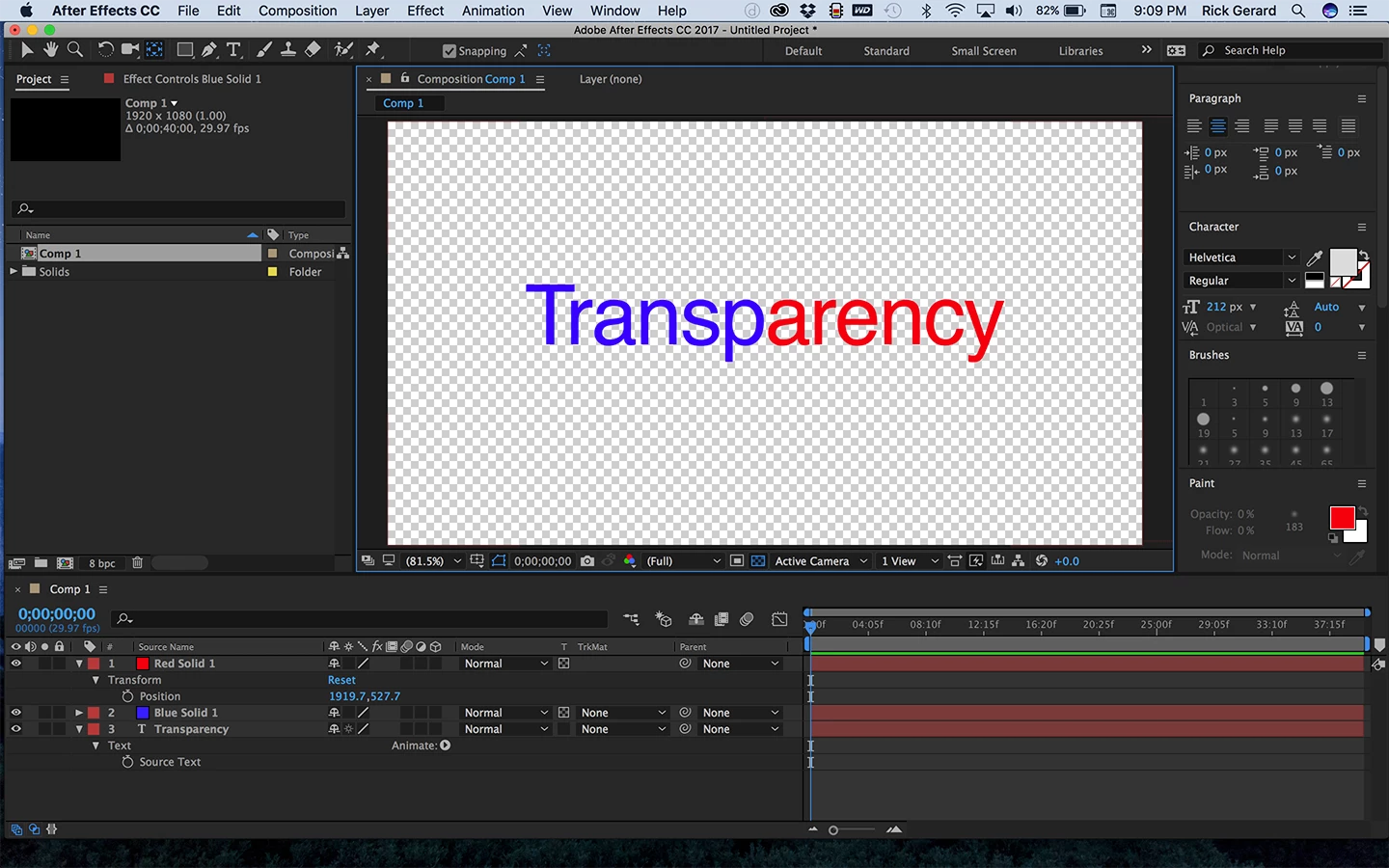Select the Pen tool

click(x=208, y=50)
